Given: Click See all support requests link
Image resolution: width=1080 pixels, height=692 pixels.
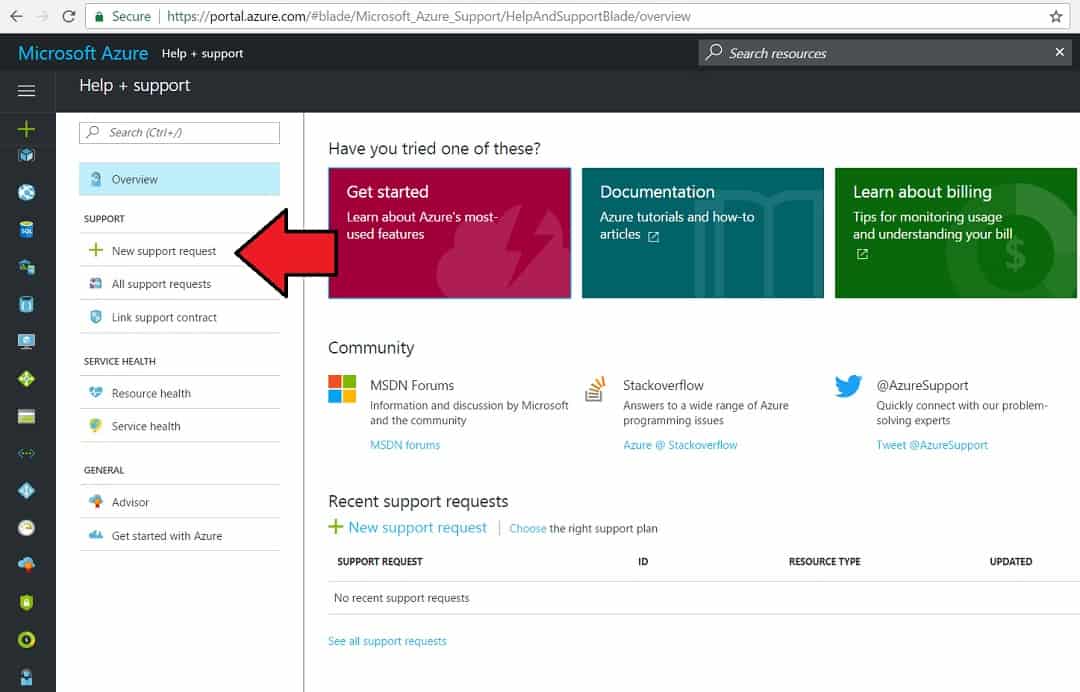Looking at the screenshot, I should [387, 641].
